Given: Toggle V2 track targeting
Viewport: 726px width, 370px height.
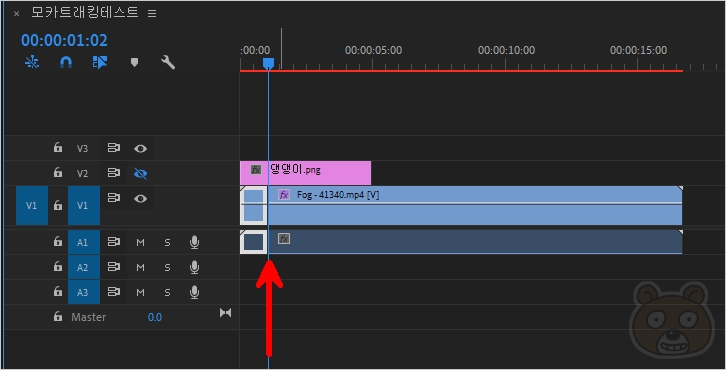Looking at the screenshot, I should click(82, 173).
